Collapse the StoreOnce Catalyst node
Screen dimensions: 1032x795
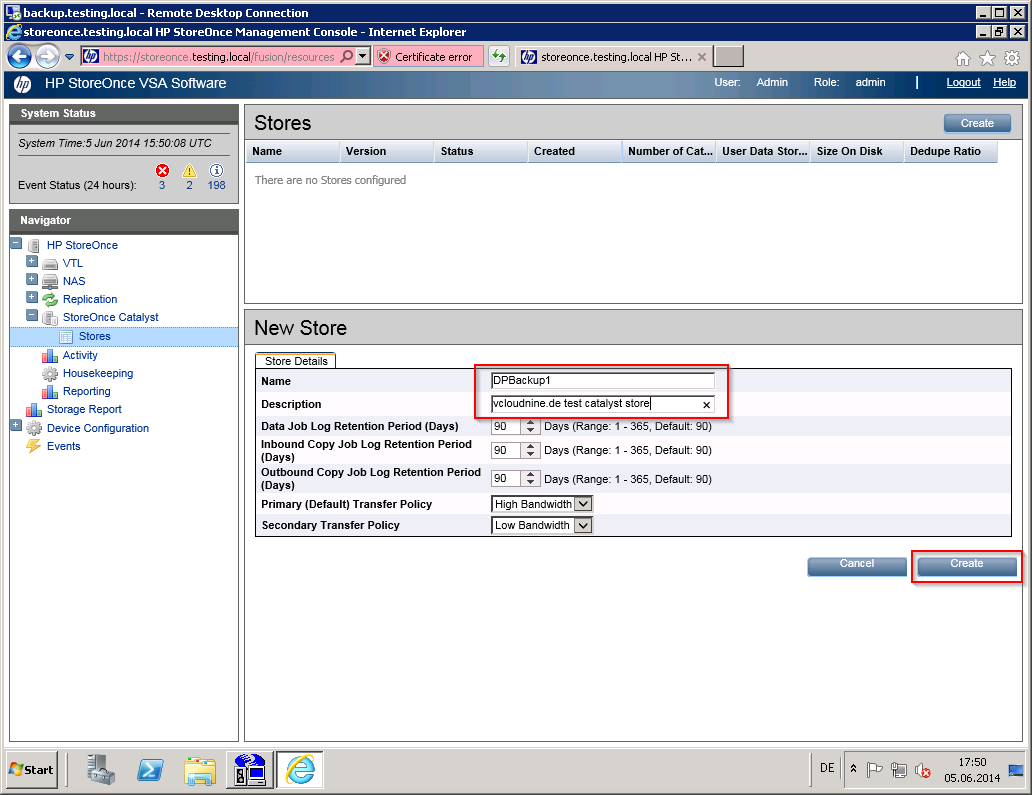click(x=32, y=315)
